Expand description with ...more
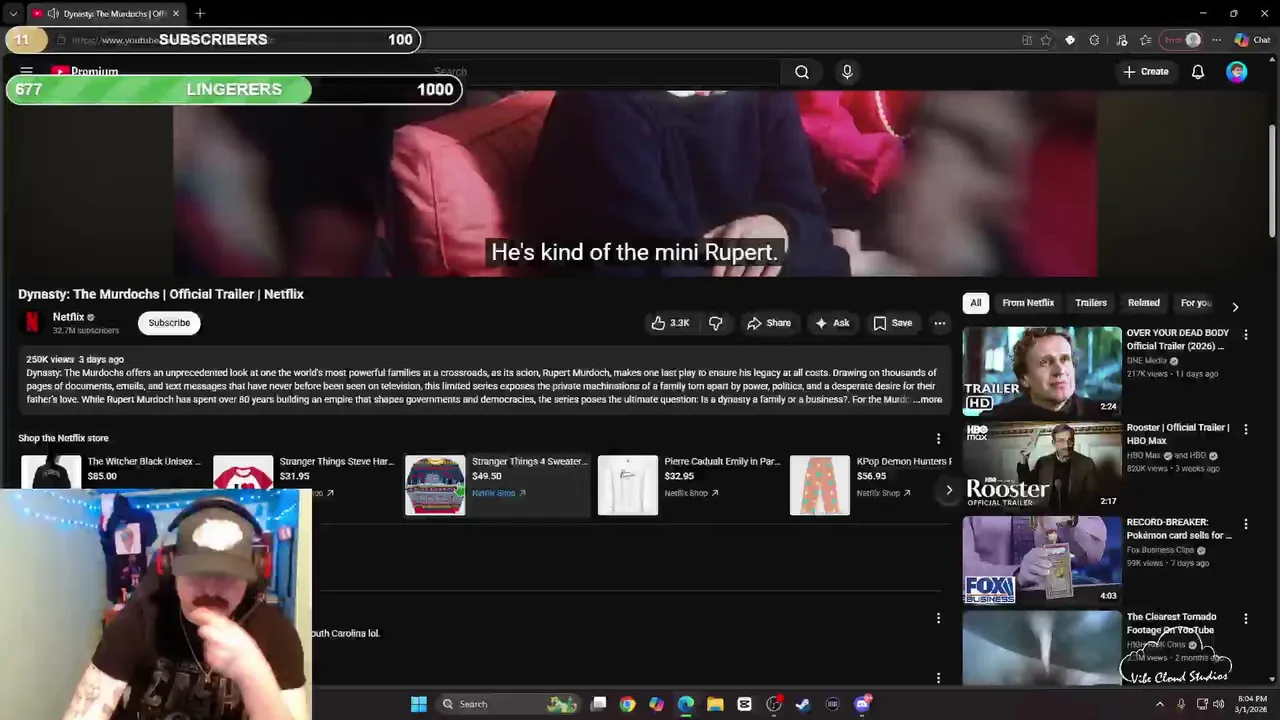1280x720 pixels. pyautogui.click(x=927, y=400)
